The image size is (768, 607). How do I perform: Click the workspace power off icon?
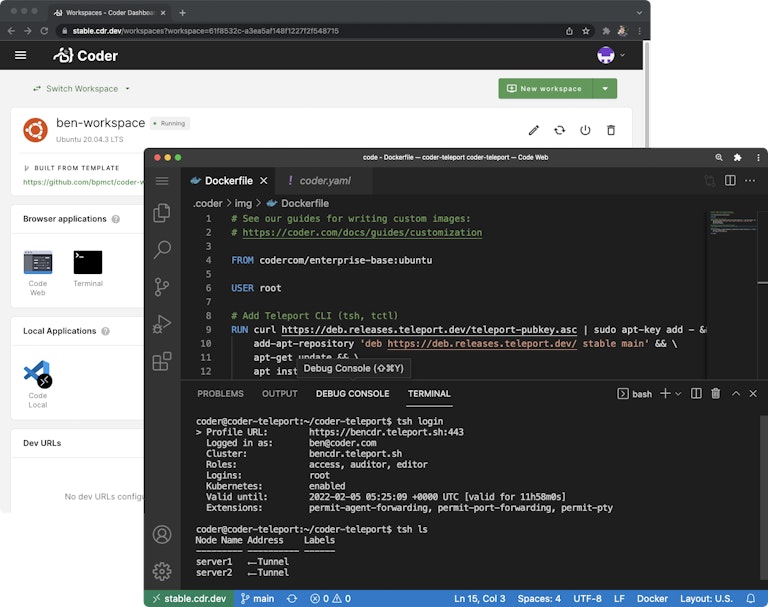point(585,130)
